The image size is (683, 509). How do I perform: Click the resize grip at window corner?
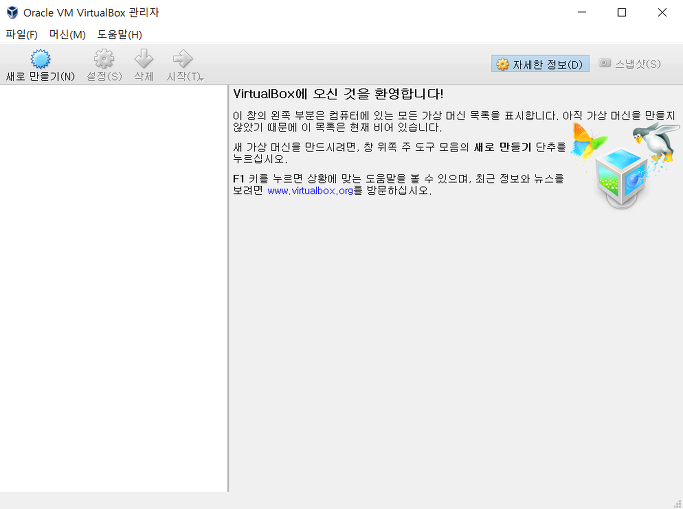tap(677, 504)
